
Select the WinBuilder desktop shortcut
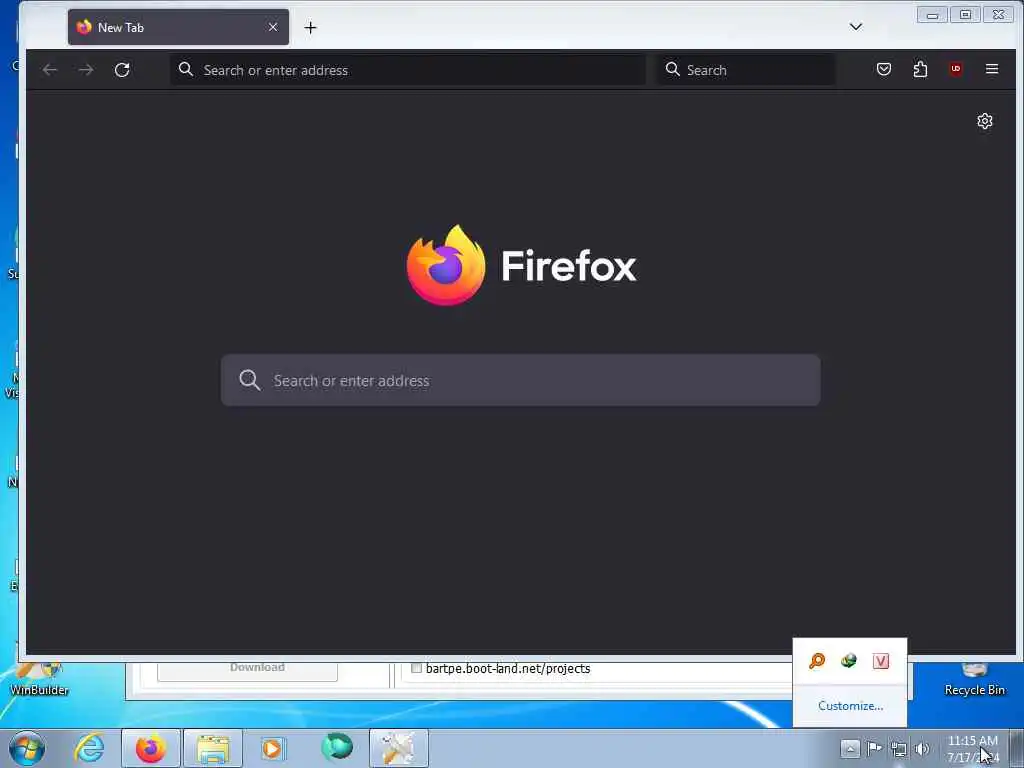click(x=39, y=679)
